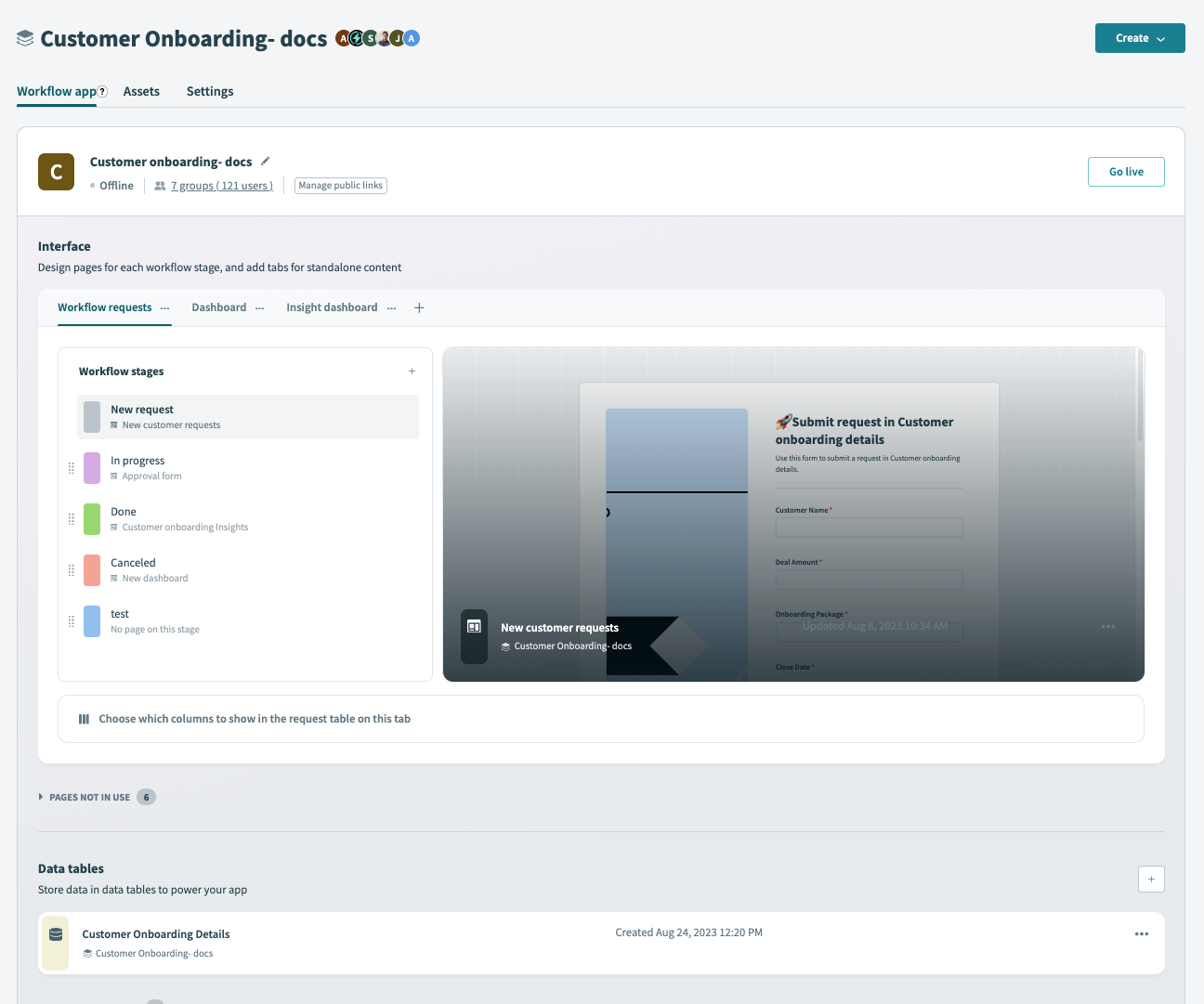Add a new data table

coord(1151,879)
